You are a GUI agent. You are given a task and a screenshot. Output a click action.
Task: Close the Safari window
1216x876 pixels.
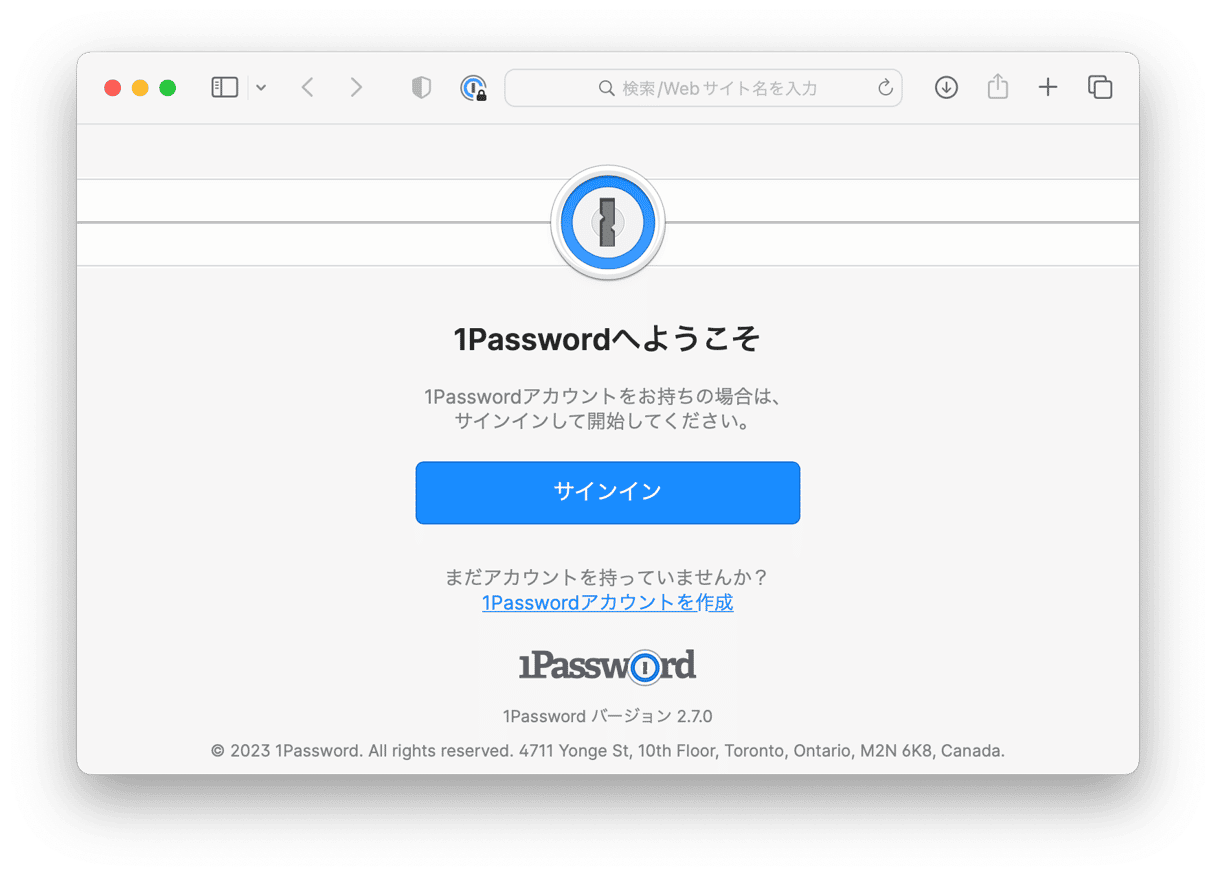click(113, 88)
